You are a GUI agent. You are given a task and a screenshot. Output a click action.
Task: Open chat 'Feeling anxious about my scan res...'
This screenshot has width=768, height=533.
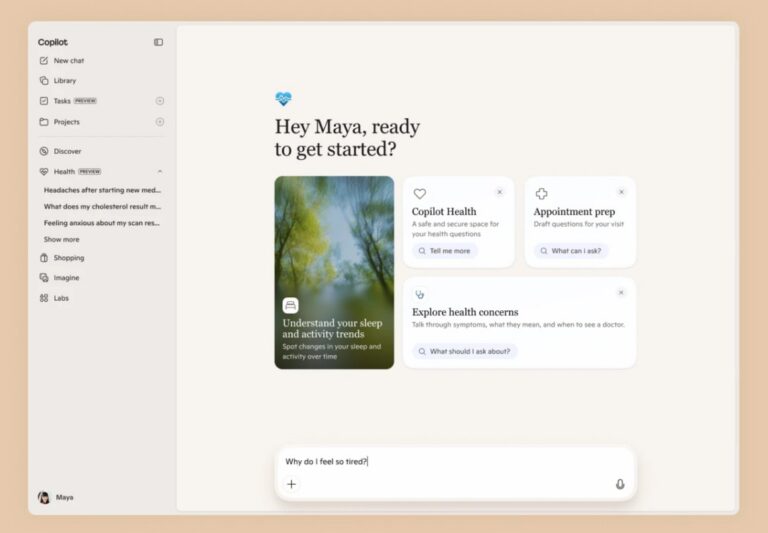pos(101,223)
